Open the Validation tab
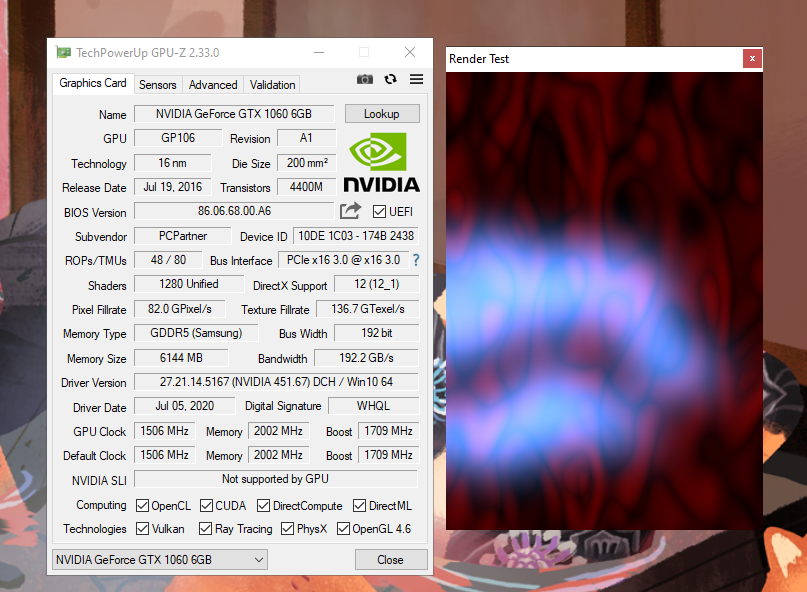 click(x=271, y=85)
